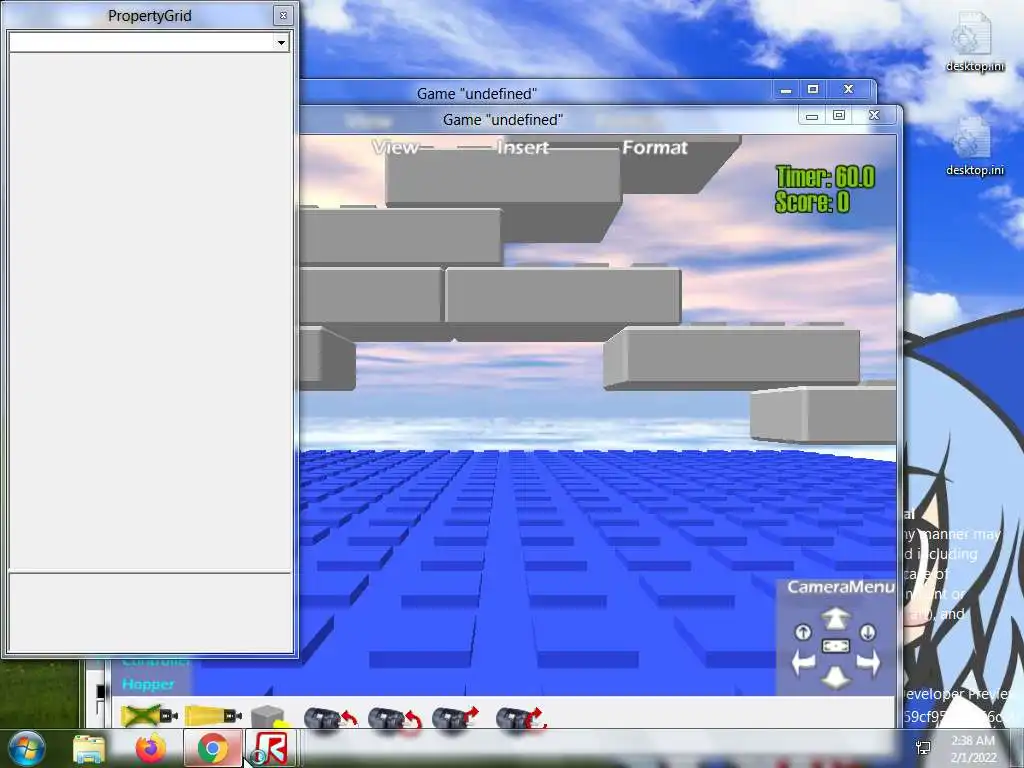
Task: Center the camera with middle frame icon
Action: click(x=835, y=646)
